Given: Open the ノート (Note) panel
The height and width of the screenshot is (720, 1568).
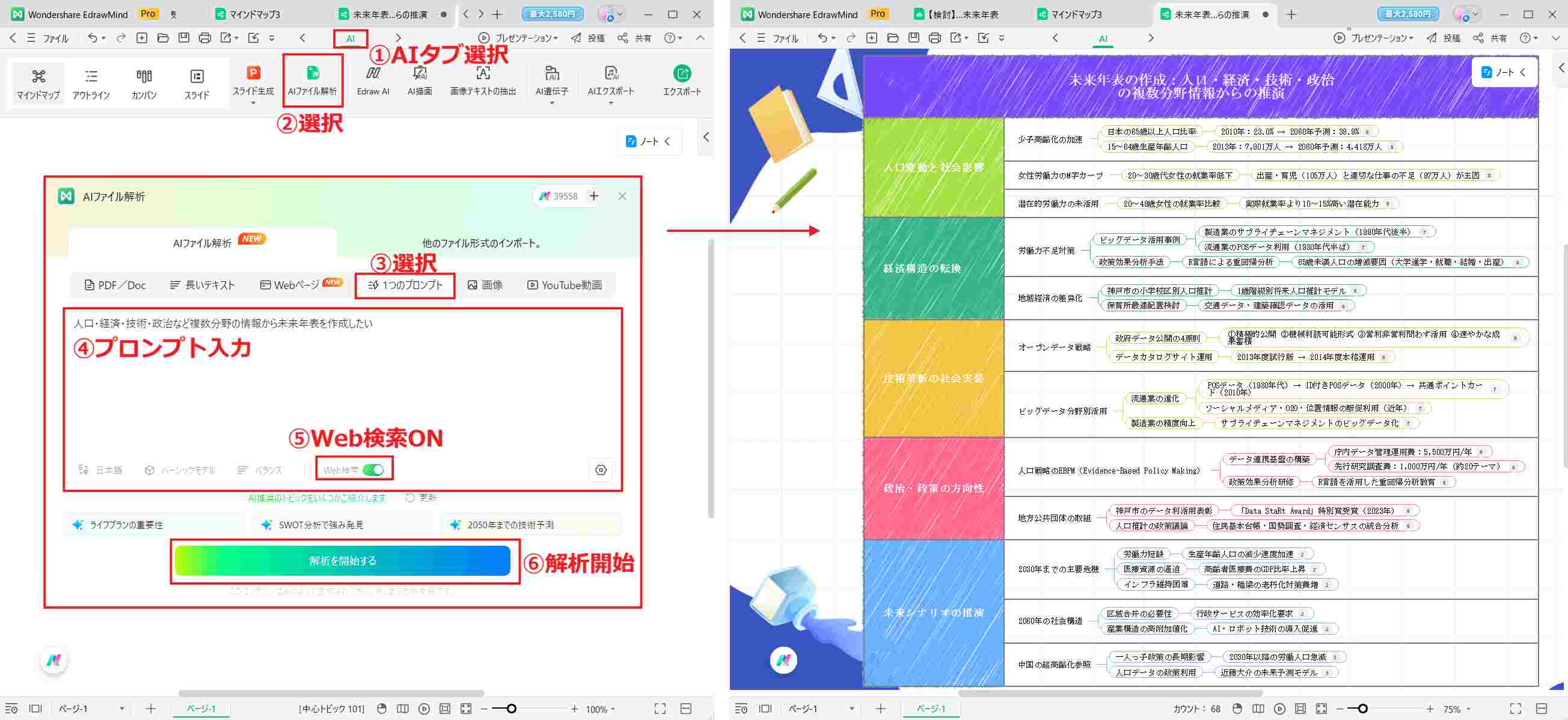Looking at the screenshot, I should pos(647,141).
